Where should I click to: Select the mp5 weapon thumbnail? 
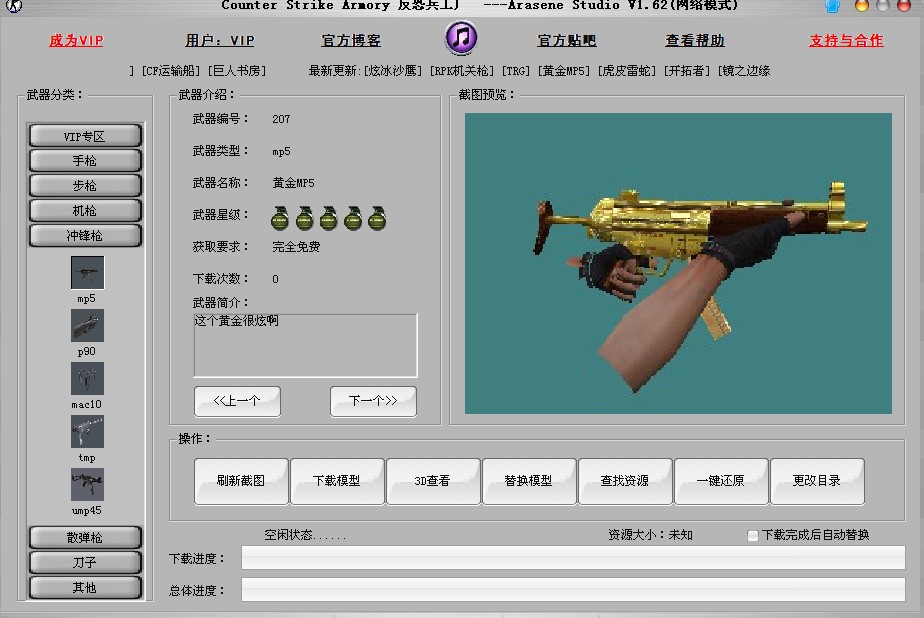(87, 272)
